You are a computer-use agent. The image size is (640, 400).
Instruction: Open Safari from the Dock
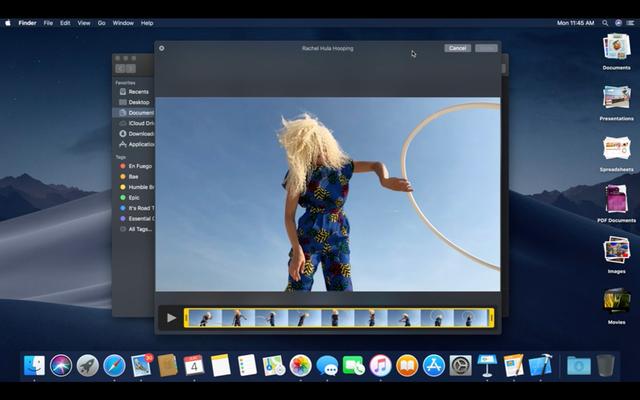click(114, 365)
